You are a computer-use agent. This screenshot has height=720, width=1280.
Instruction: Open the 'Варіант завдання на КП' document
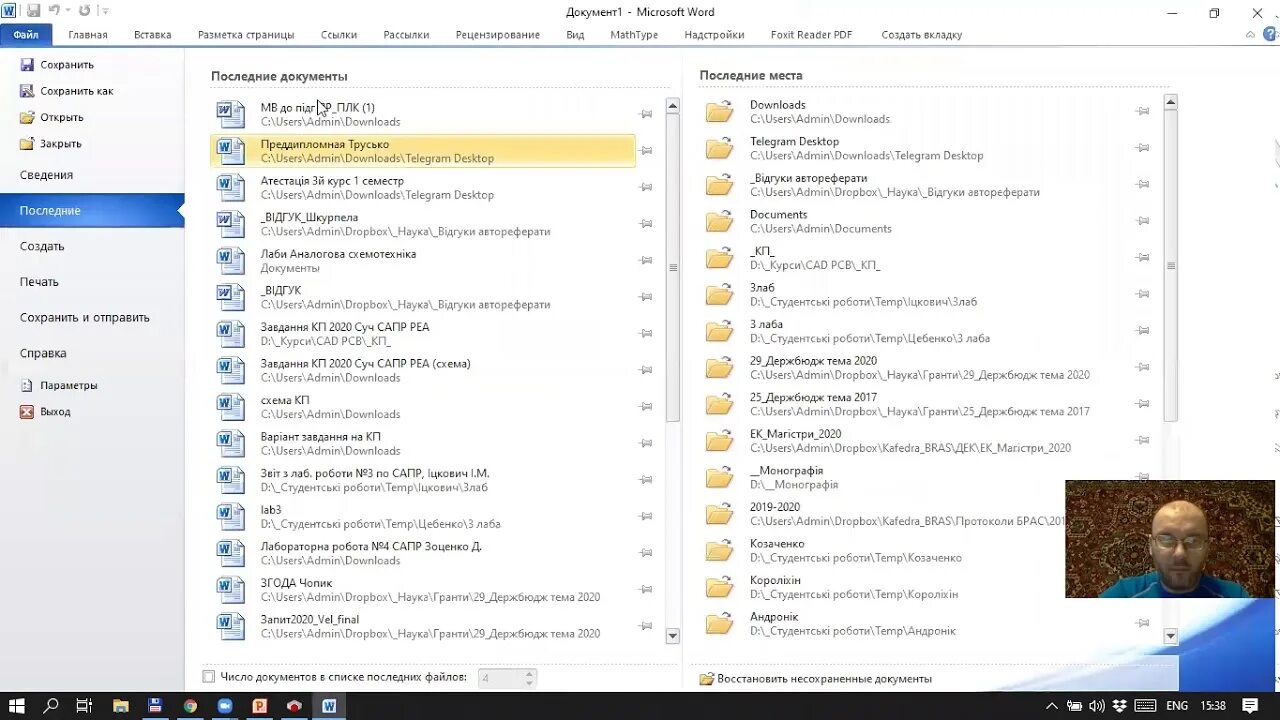click(x=423, y=443)
